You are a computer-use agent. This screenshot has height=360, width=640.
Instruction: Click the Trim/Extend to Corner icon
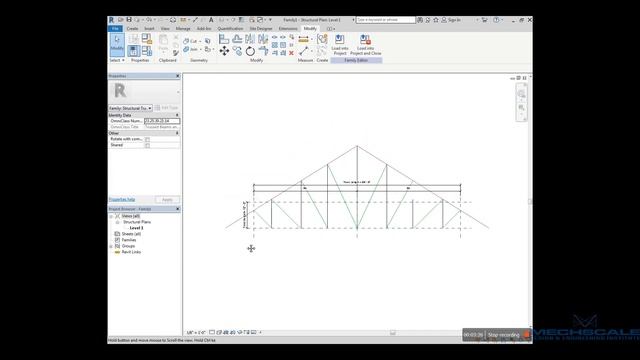263,51
